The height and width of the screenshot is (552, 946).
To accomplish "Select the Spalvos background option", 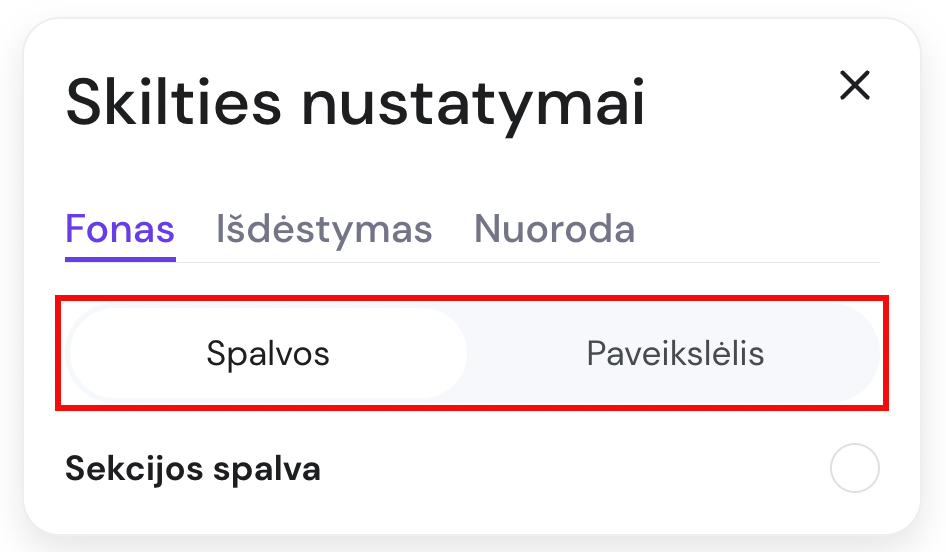I will pyautogui.click(x=268, y=353).
